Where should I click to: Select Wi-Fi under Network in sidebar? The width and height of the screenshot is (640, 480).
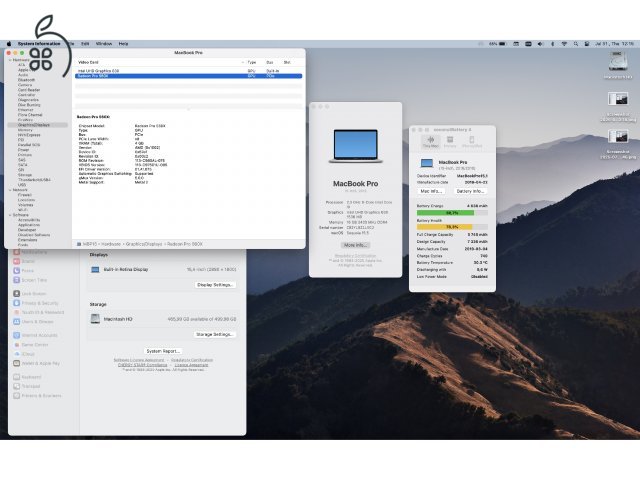click(23, 210)
